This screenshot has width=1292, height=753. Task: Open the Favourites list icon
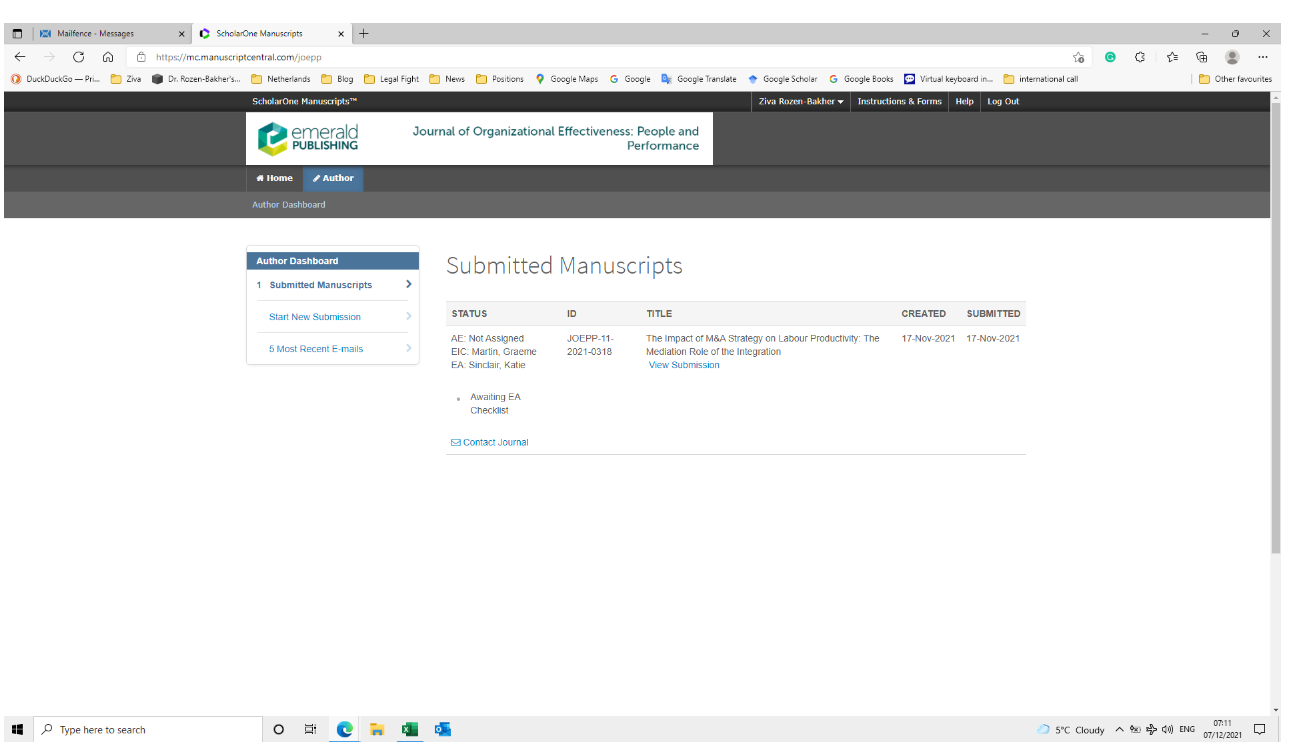(1172, 57)
